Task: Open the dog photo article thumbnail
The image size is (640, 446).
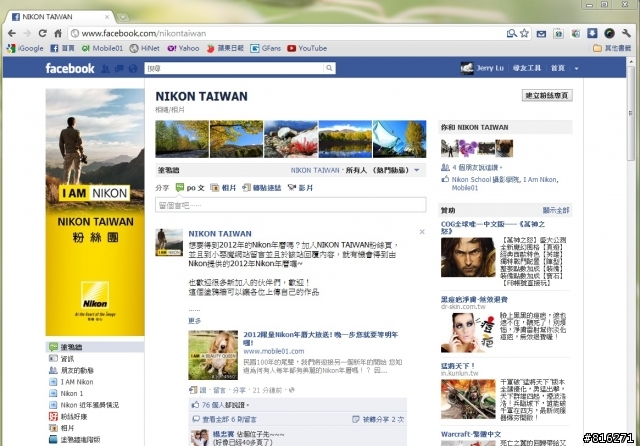Action: coord(213,355)
